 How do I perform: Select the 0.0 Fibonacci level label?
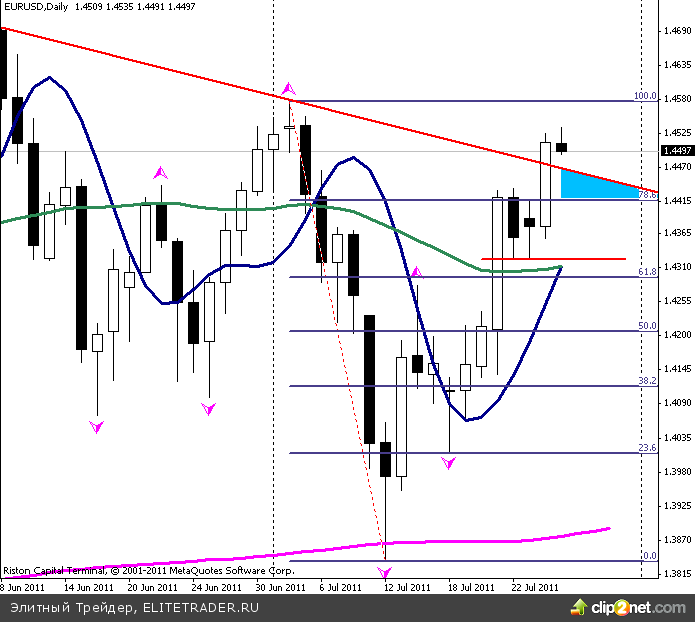pos(648,555)
